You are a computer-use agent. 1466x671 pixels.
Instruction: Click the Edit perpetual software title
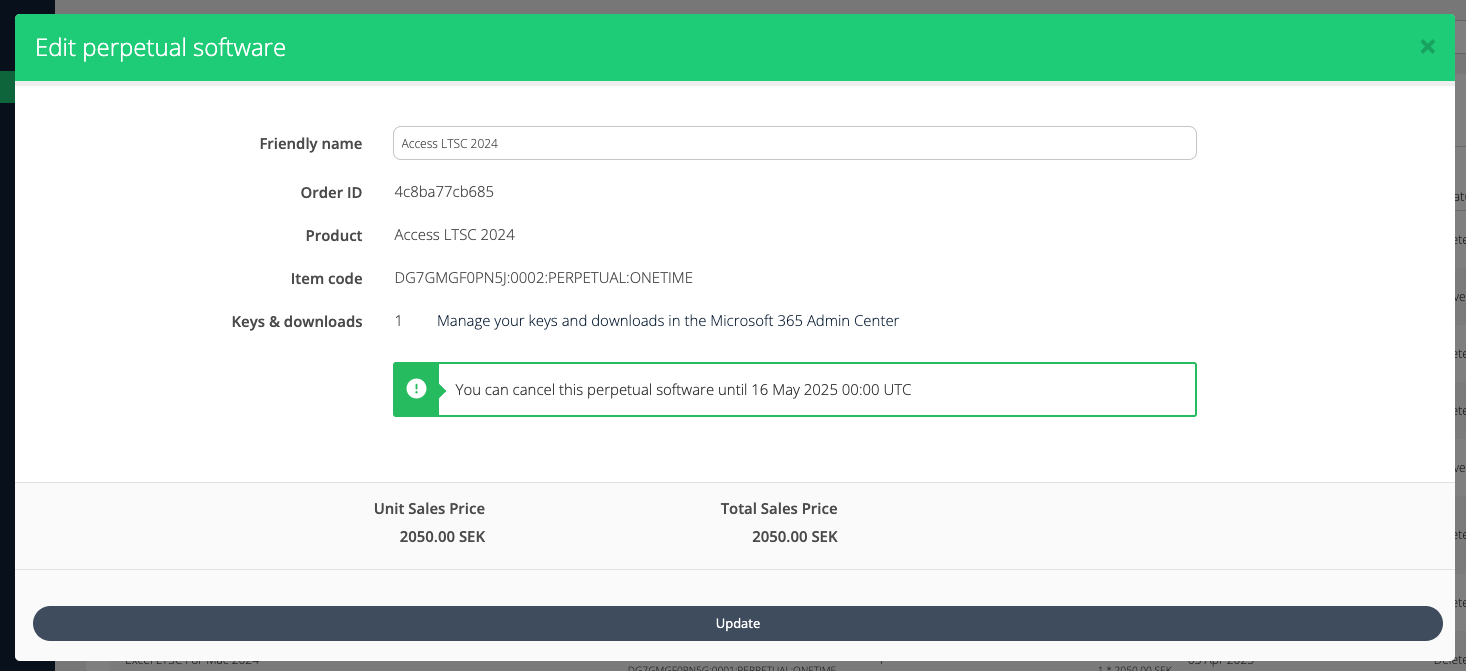click(160, 47)
